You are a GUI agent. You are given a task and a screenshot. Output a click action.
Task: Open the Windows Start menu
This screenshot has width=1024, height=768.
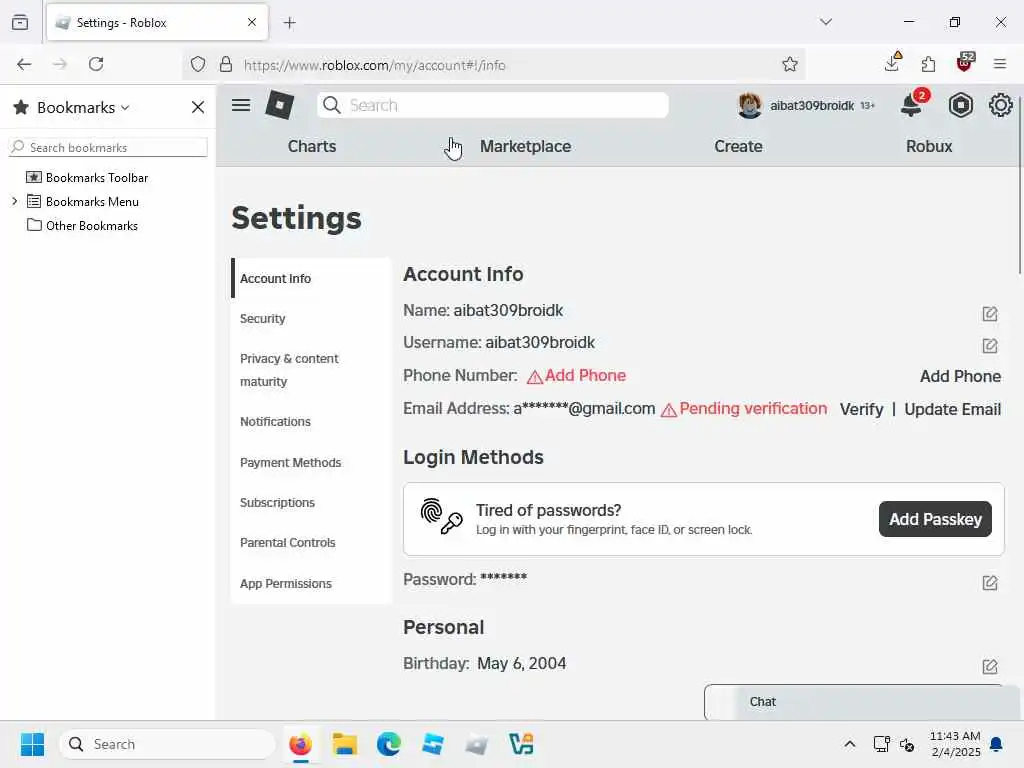tap(32, 744)
